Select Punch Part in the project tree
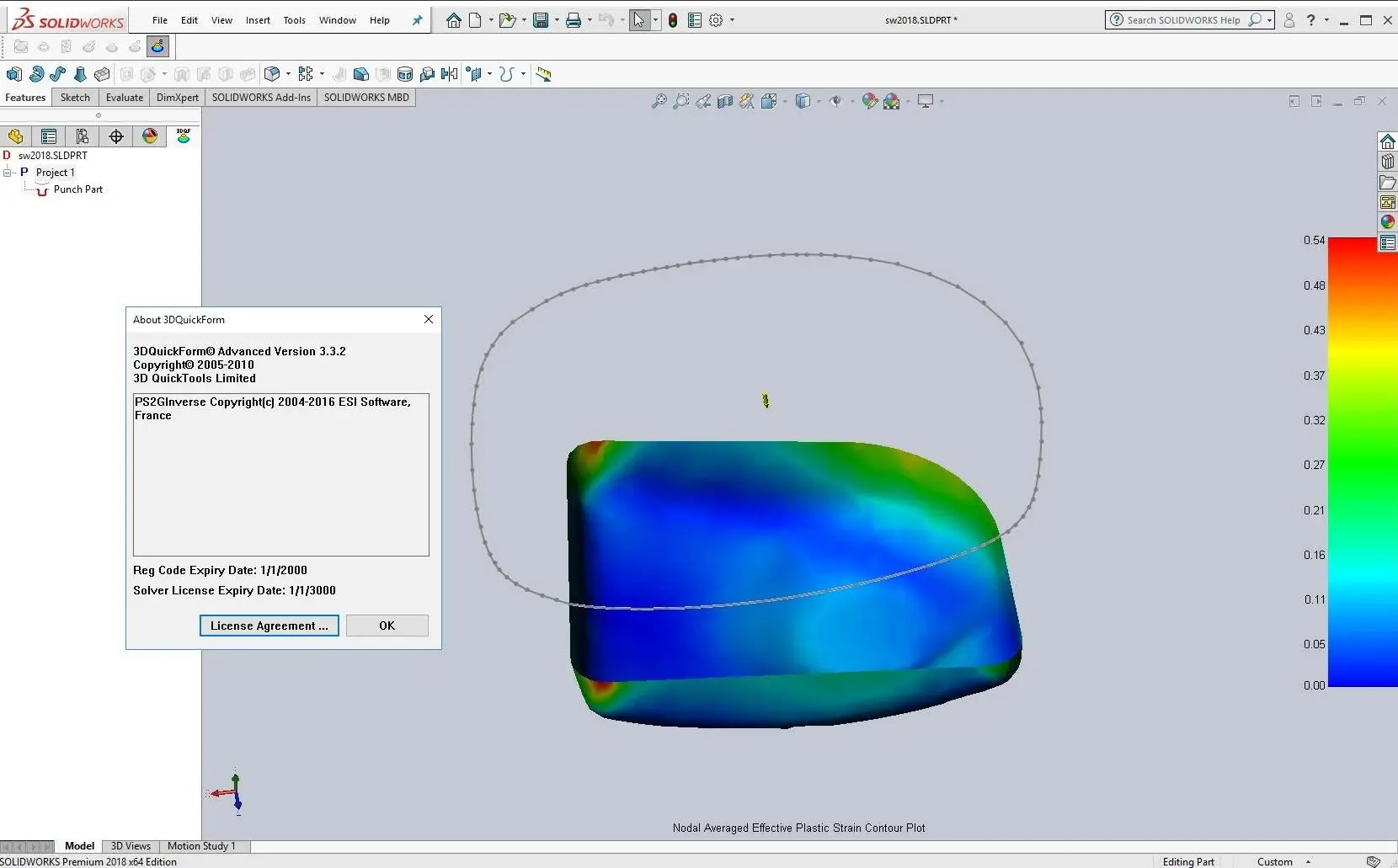Screen dimensions: 1398x868 pyautogui.click(x=77, y=189)
